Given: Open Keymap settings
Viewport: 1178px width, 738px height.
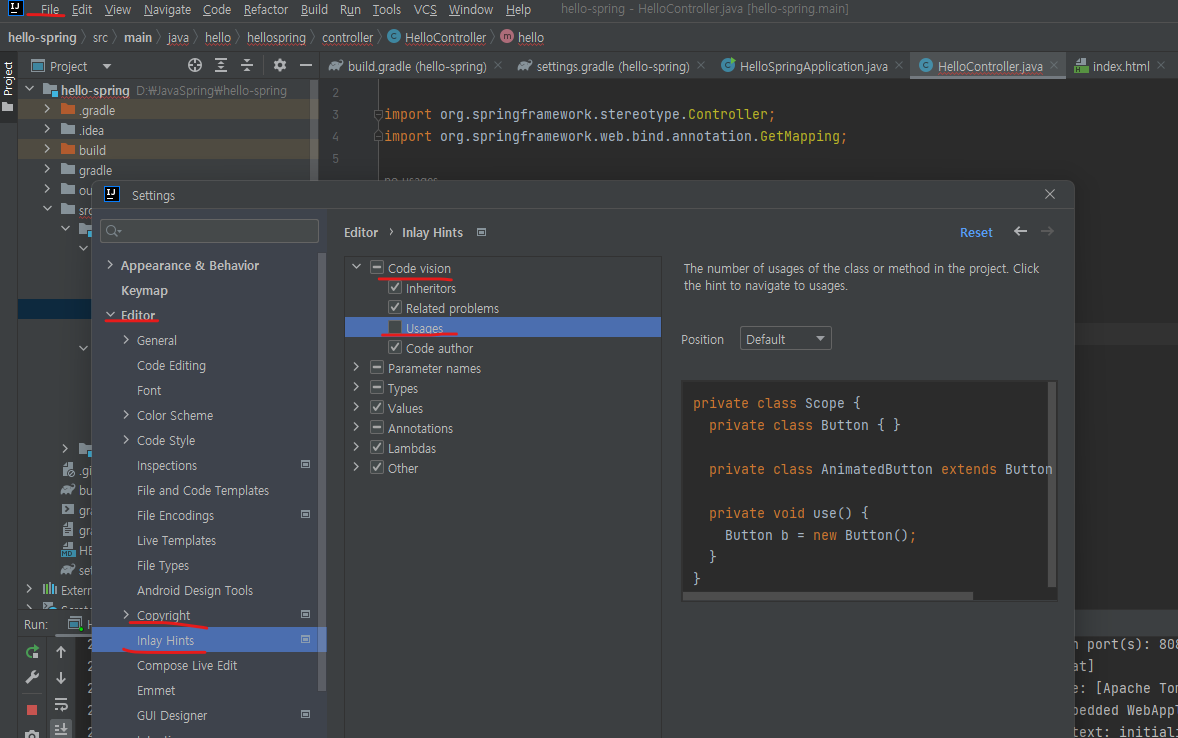Looking at the screenshot, I should tap(144, 290).
